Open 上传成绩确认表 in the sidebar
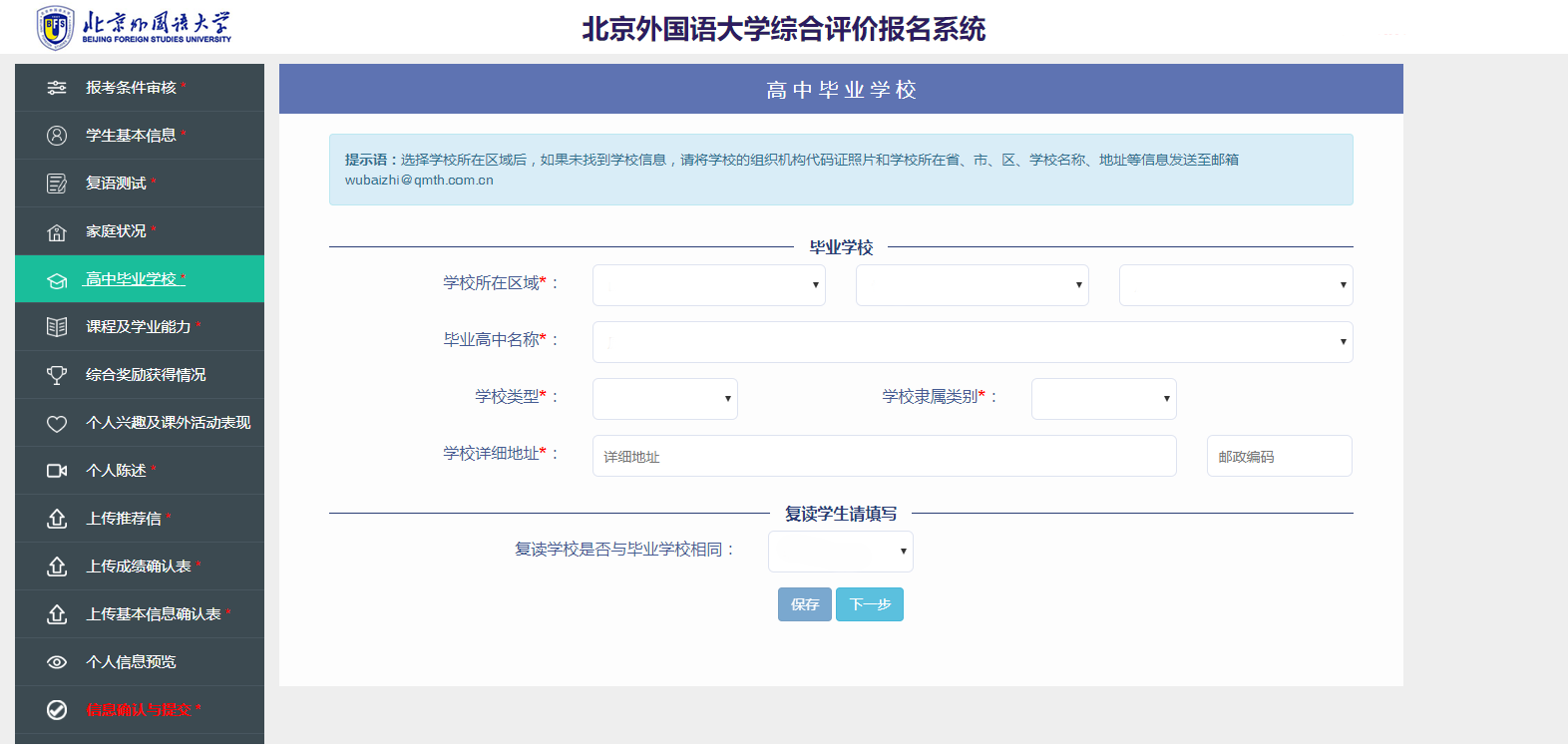This screenshot has width=1568, height=756. (x=140, y=567)
